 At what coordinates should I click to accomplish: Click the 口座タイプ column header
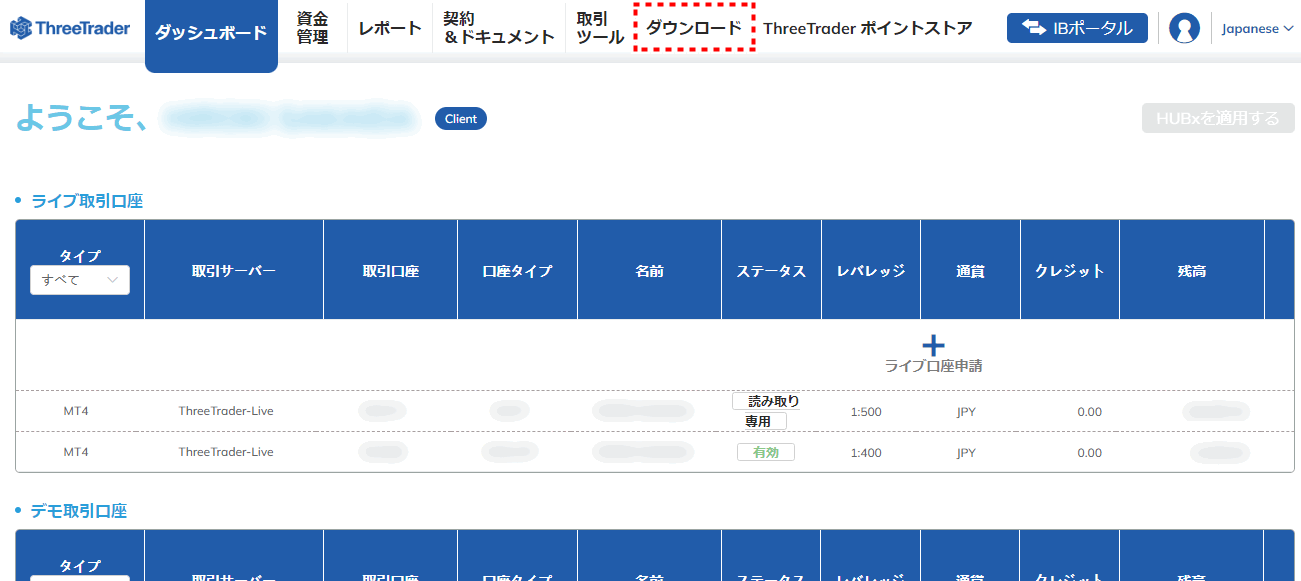click(x=517, y=271)
